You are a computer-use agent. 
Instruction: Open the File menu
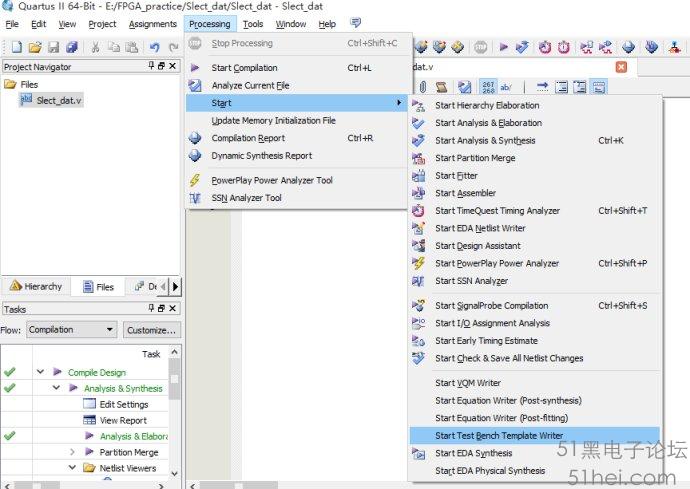tap(12, 24)
